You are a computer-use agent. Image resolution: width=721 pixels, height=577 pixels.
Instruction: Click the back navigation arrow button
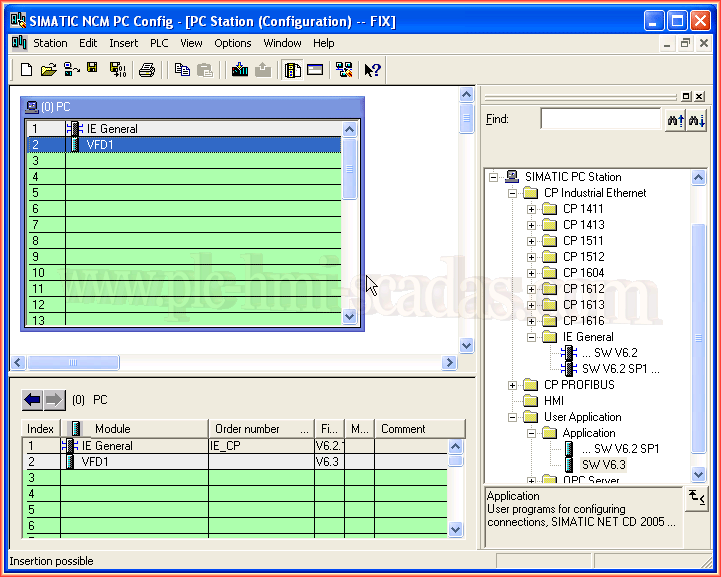[32, 399]
